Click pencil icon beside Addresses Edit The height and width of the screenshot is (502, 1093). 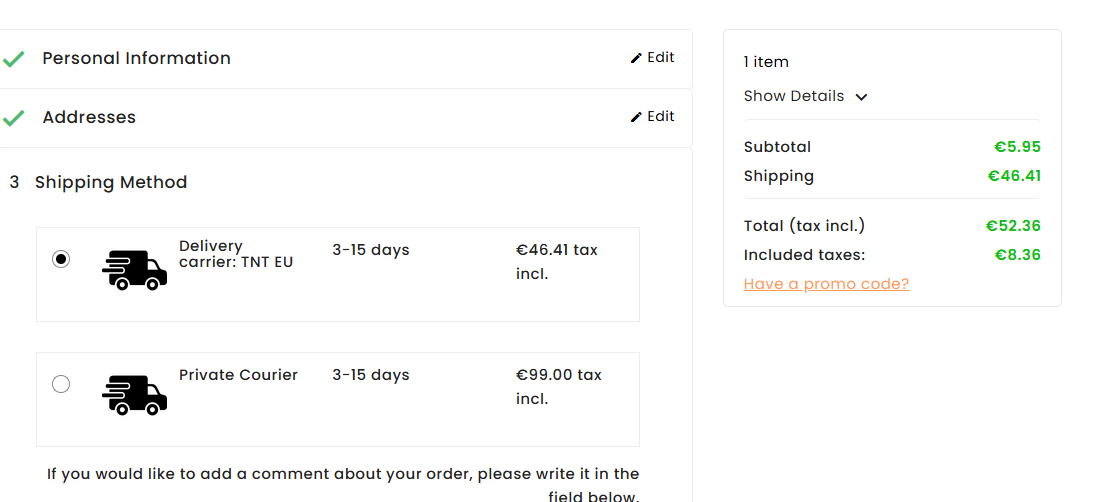point(636,117)
